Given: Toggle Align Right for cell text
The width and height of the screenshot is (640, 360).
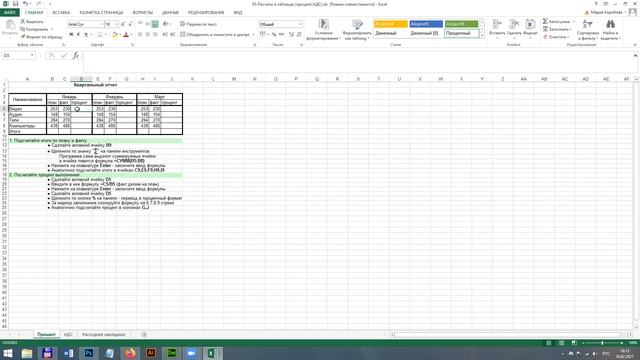Looking at the screenshot, I should point(155,35).
